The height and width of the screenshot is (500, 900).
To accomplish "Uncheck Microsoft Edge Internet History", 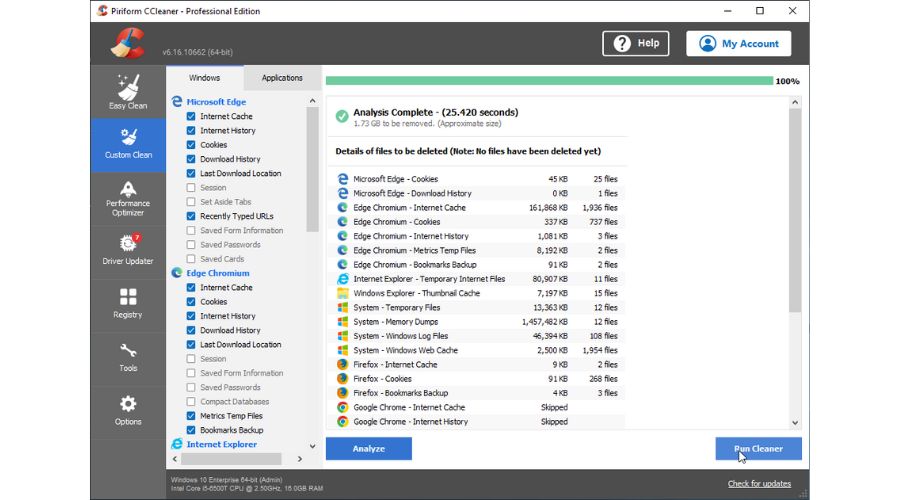I will 191,130.
